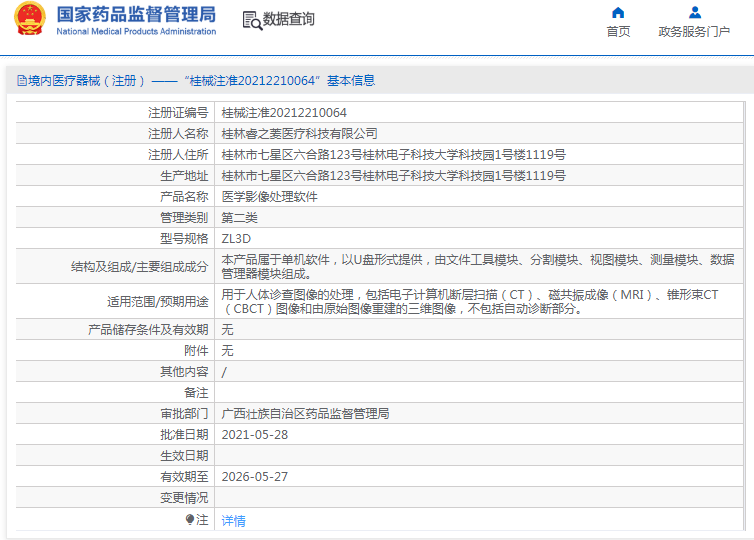Screen dimensions: 754x540
Task: Select 广西壮族自治区药品监督管理局 approval department
Action: click(305, 414)
